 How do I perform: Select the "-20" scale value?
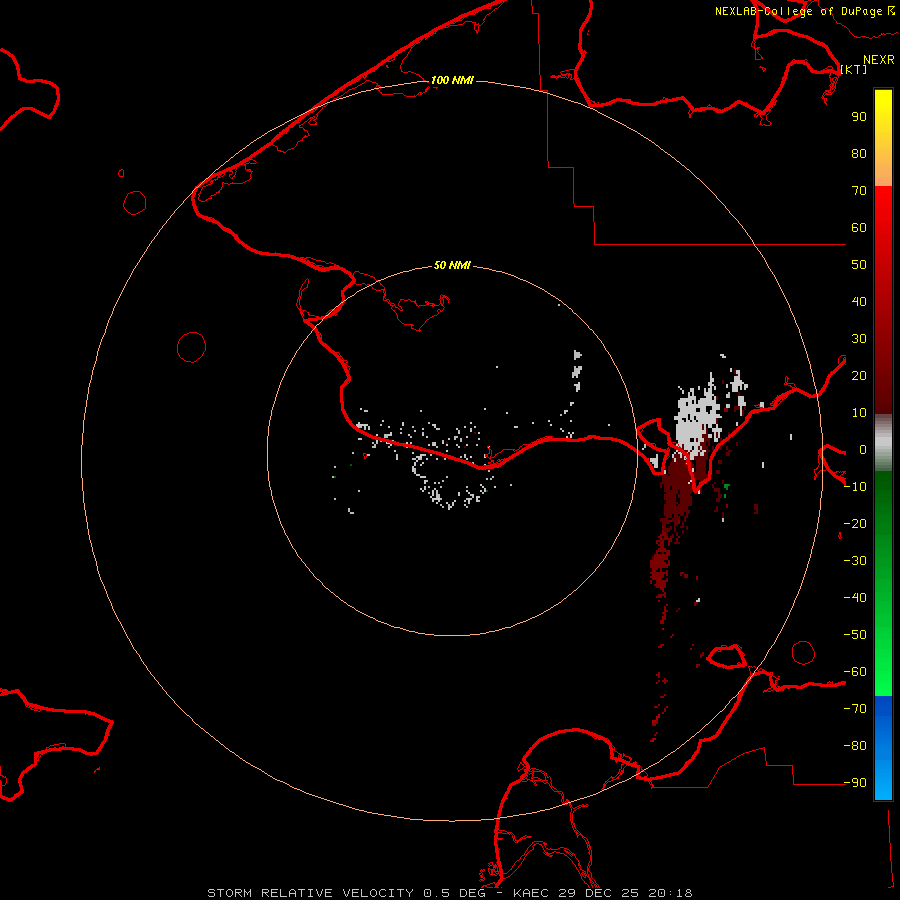point(855,523)
